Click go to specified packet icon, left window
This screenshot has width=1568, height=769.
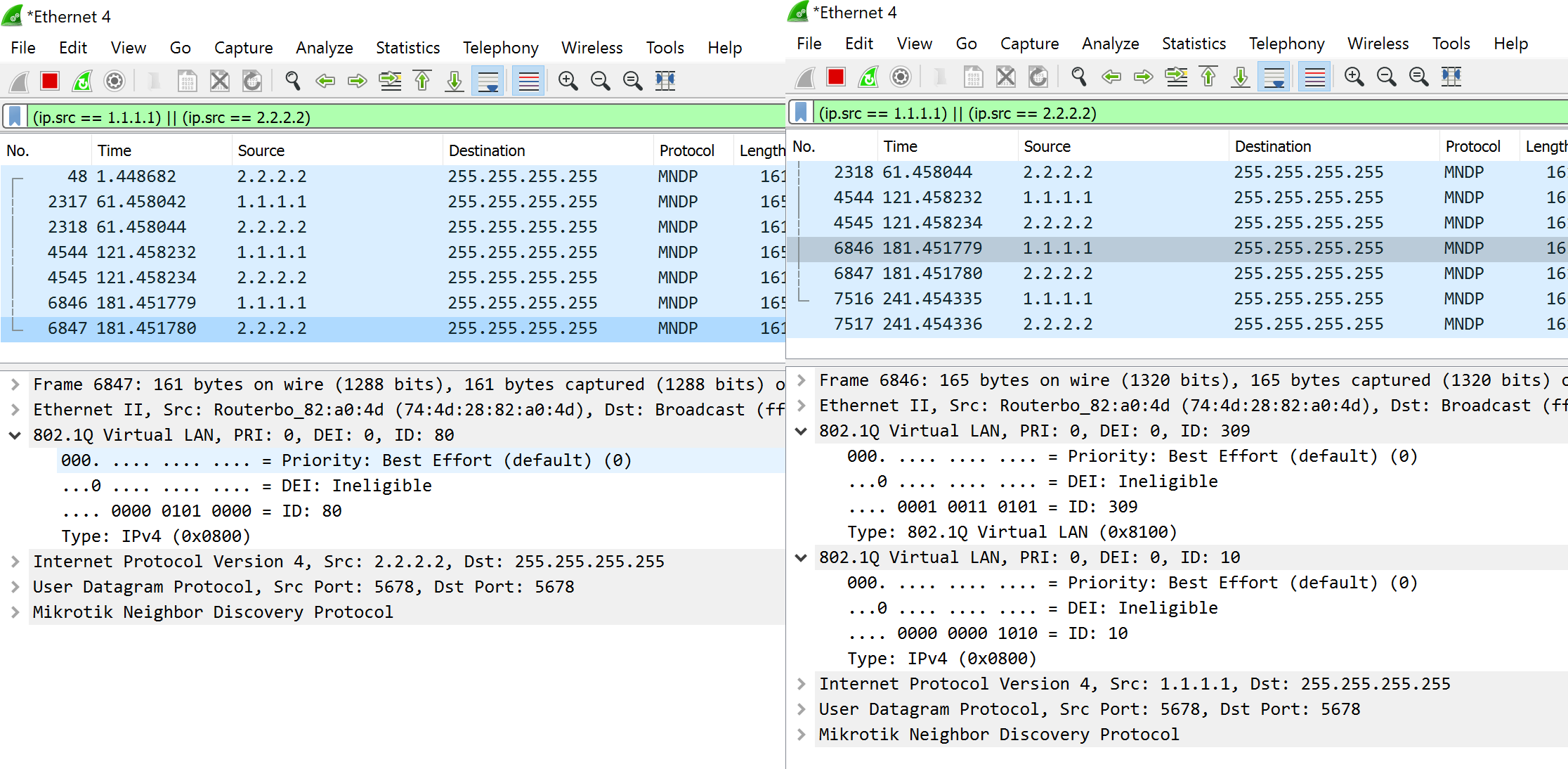pos(391,81)
